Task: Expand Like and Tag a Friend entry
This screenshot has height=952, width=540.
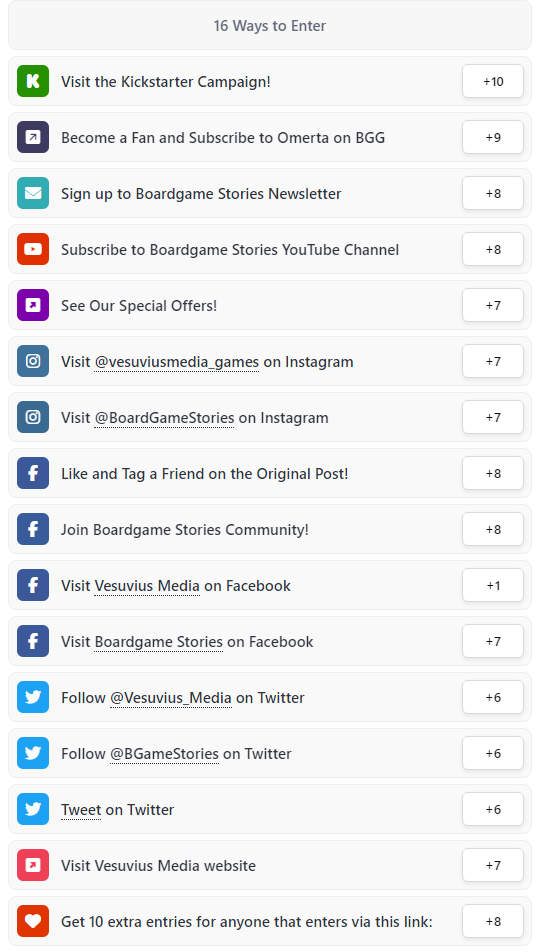Action: click(x=270, y=474)
